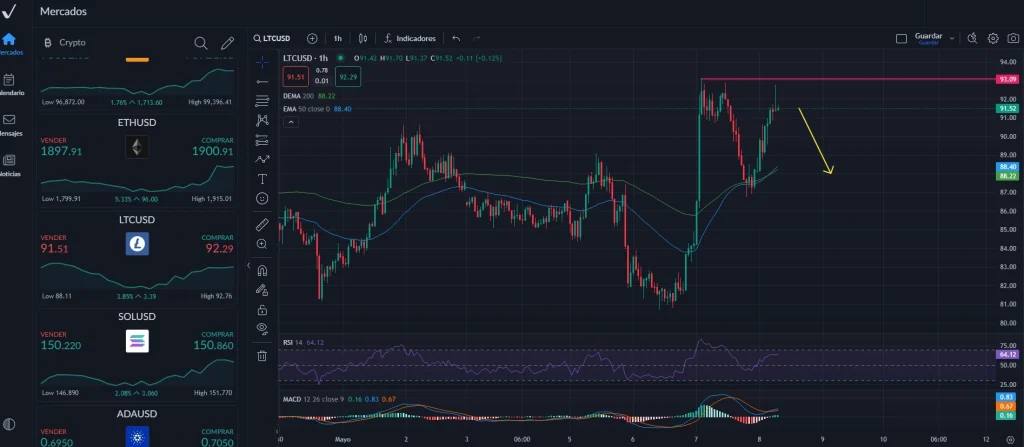Collapse the markets panel side arrow

point(248,265)
